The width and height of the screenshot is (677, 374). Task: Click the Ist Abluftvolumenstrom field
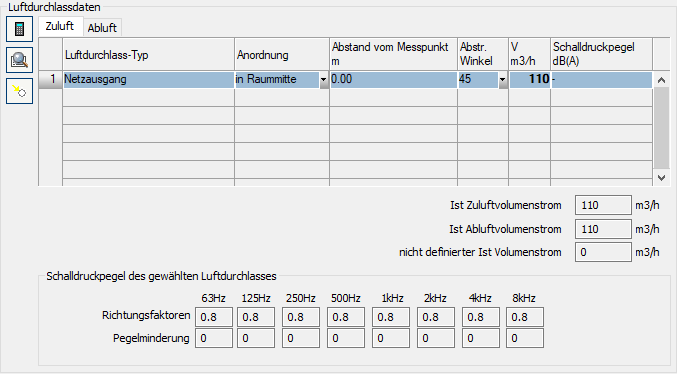[x=603, y=229]
